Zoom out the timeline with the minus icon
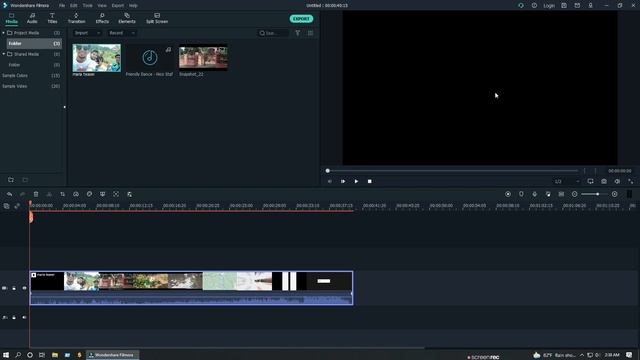The image size is (640, 360). 575,194
